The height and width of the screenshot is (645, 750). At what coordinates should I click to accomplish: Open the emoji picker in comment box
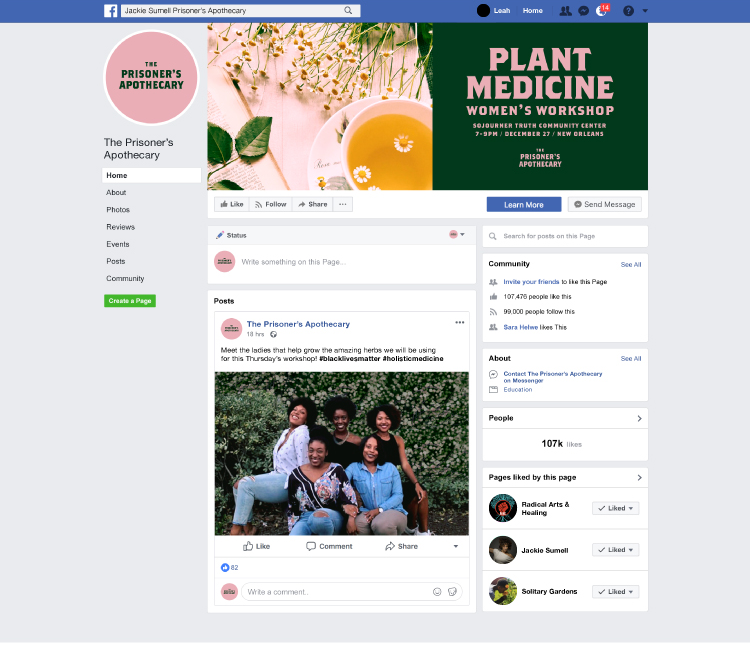coord(437,592)
